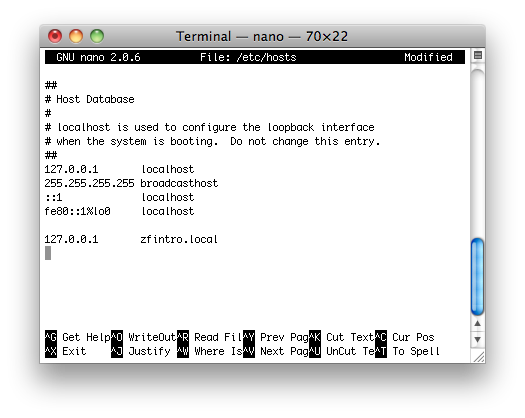This screenshot has width=525, height=418.
Task: Click 'GNU nano 2.0.6' header text
Action: point(98,57)
